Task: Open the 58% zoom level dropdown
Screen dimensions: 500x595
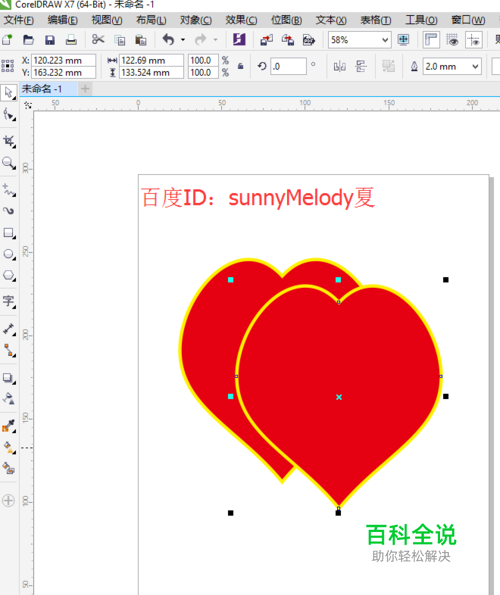Action: tap(385, 40)
